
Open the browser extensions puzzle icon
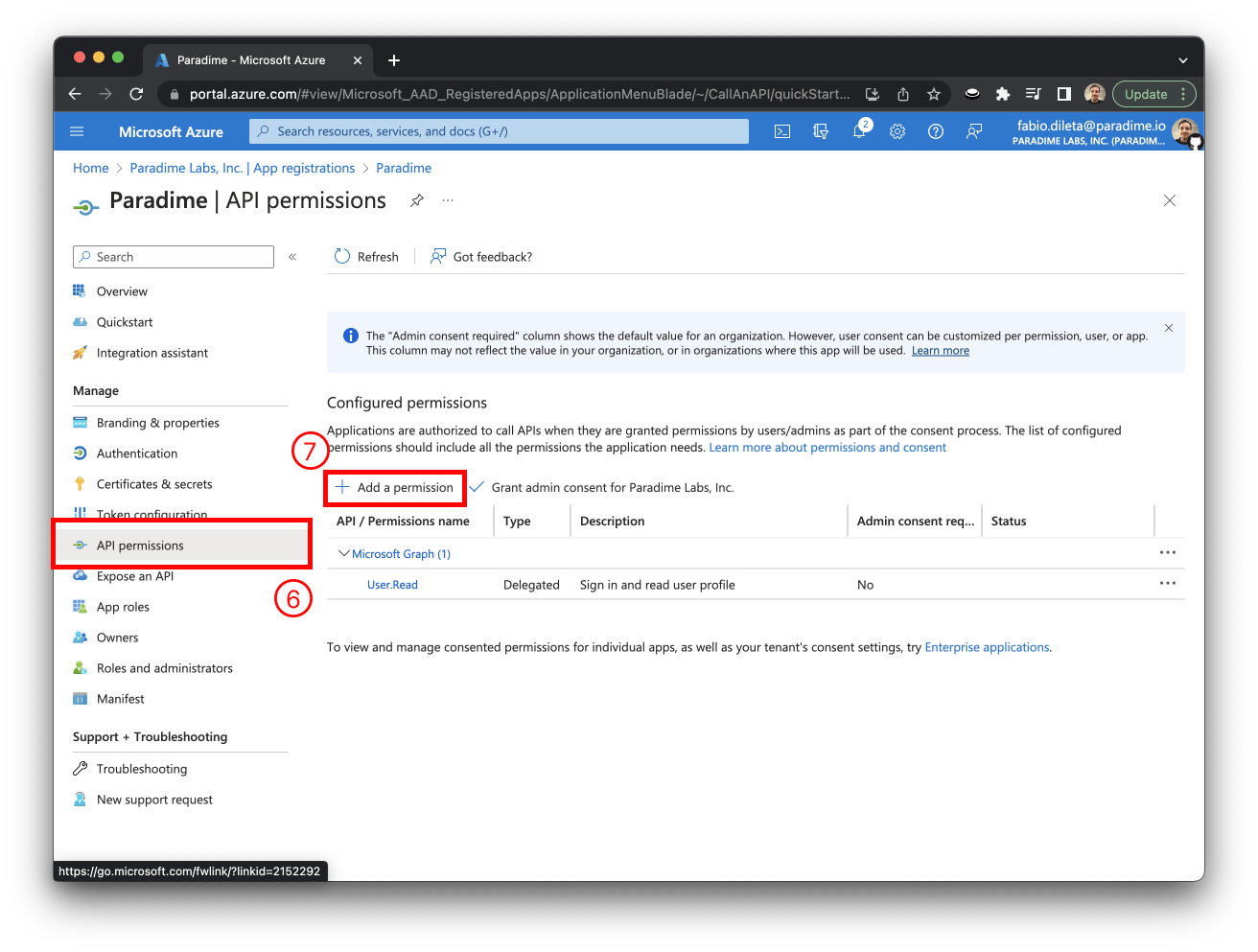pos(1003,94)
